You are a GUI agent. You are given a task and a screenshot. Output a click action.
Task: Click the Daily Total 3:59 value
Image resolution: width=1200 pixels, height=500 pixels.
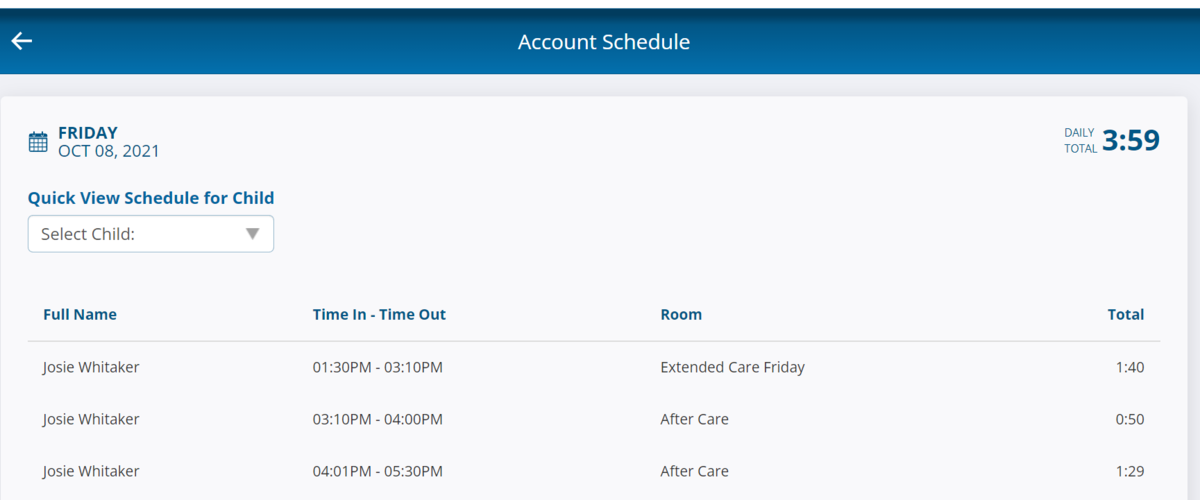(x=1130, y=141)
